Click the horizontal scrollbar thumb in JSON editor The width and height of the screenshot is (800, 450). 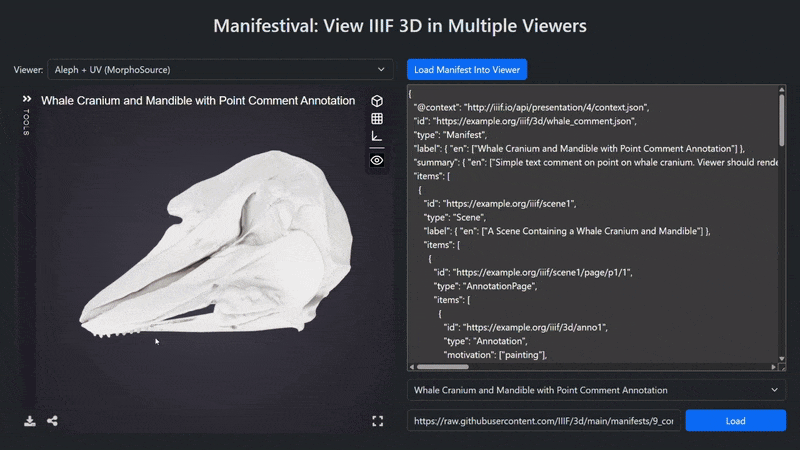coord(442,366)
